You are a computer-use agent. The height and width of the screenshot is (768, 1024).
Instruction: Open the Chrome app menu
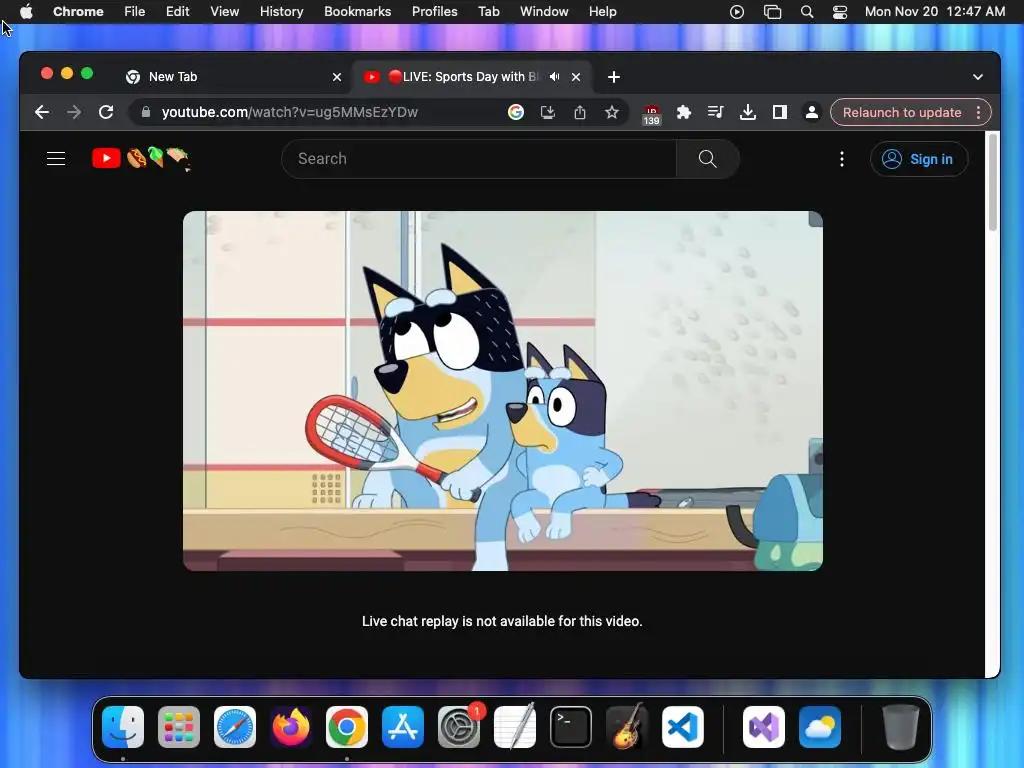pyautogui.click(x=78, y=12)
